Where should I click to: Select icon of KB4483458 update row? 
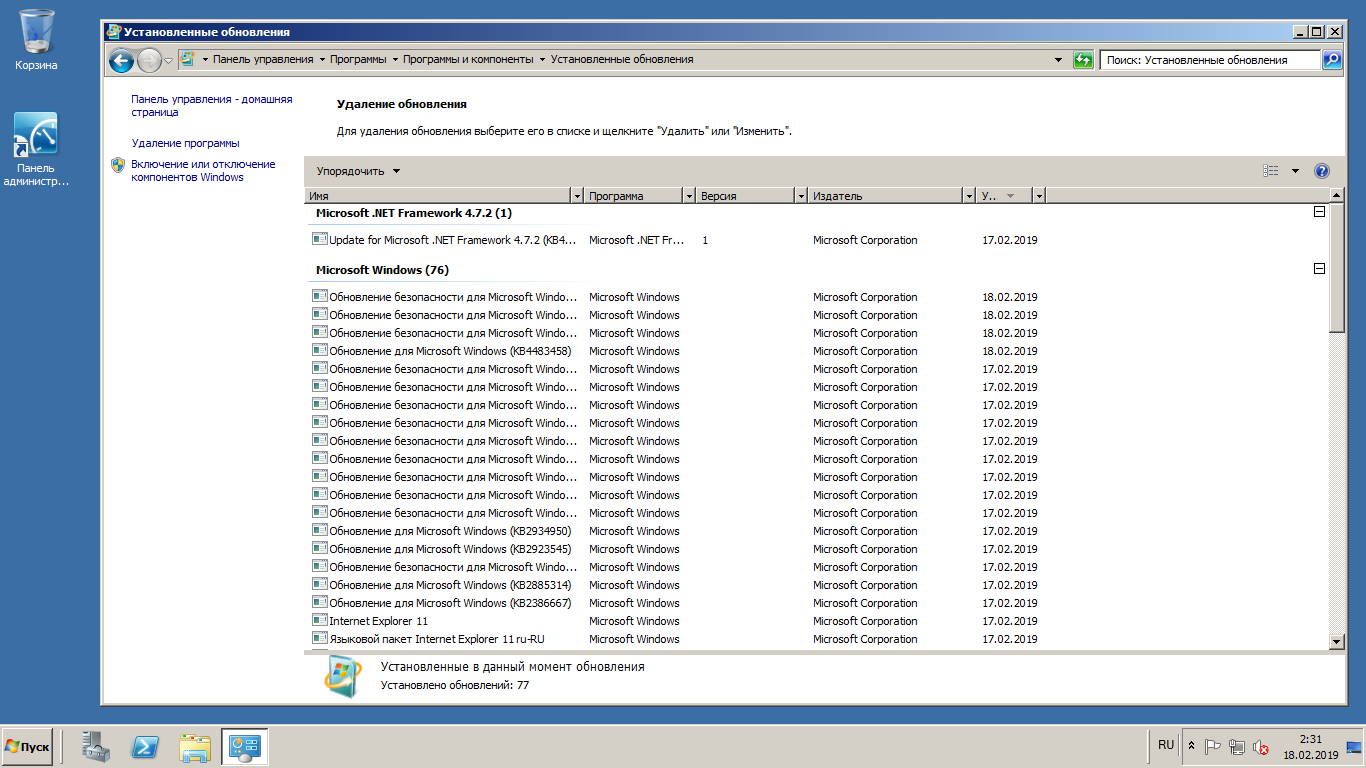(320, 351)
